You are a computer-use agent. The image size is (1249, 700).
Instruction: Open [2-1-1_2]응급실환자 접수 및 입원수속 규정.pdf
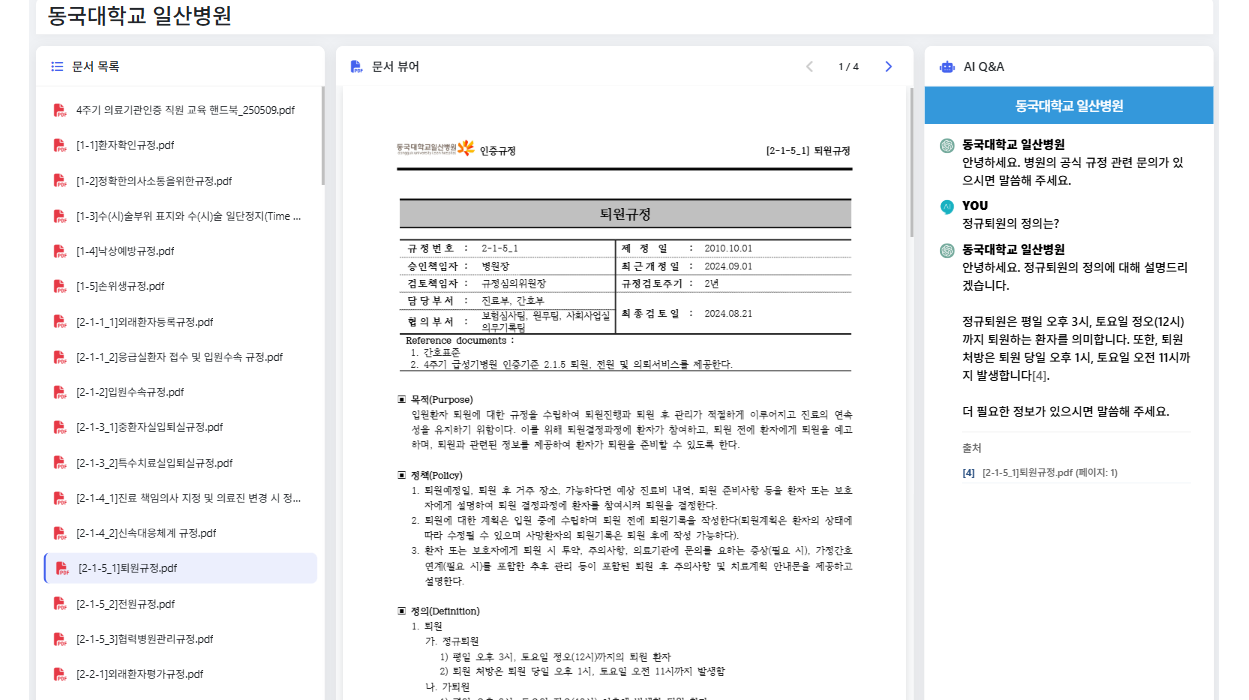tap(179, 357)
